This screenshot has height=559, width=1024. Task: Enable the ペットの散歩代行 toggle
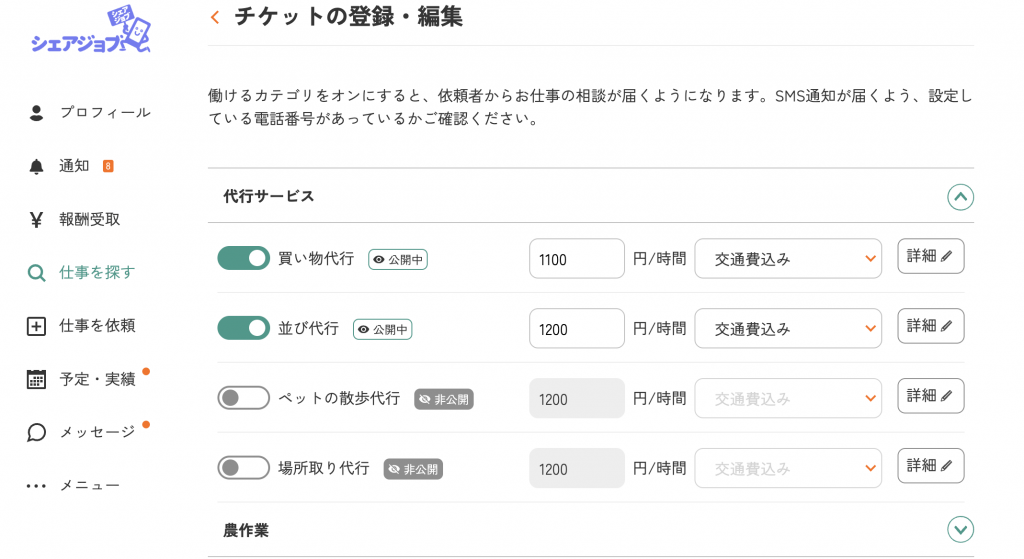click(244, 398)
